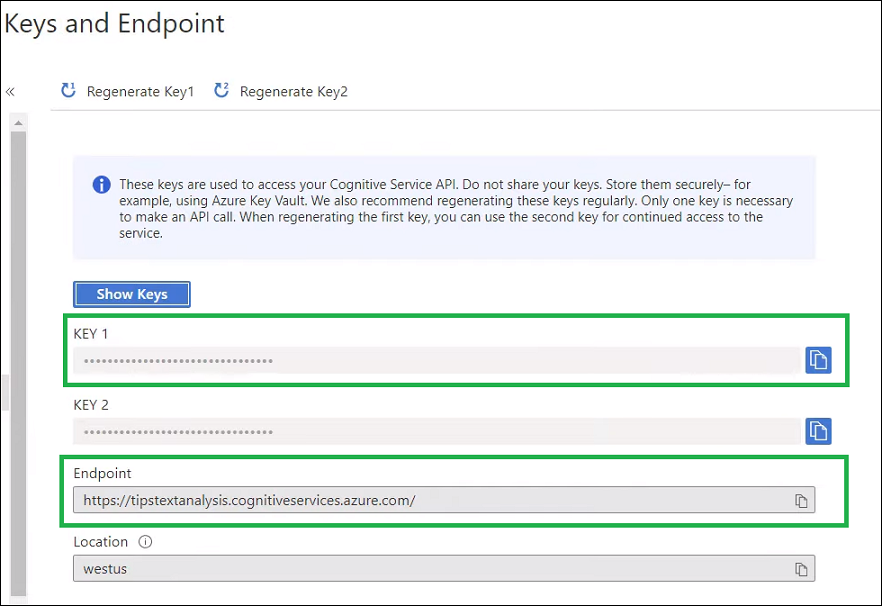
Task: Click the Cognitive Service keys notice text
Action: [x=455, y=209]
